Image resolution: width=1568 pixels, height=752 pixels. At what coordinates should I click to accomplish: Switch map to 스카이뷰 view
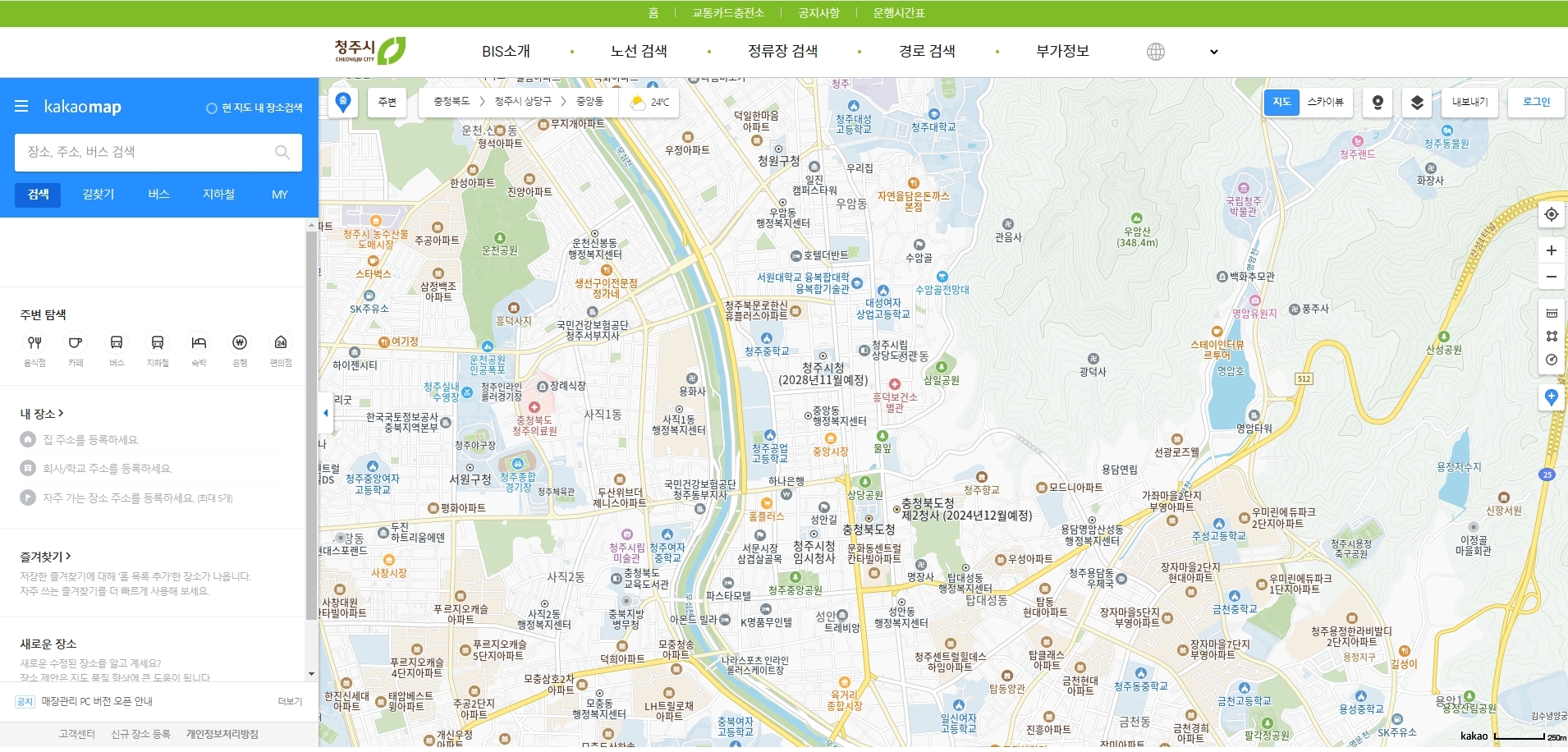point(1325,102)
